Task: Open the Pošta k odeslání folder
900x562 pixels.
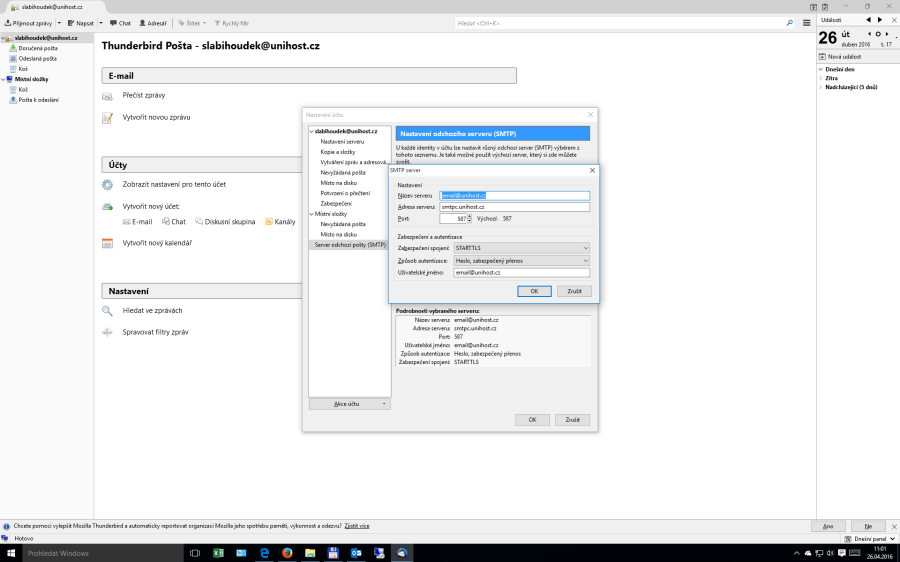Action: point(38,100)
